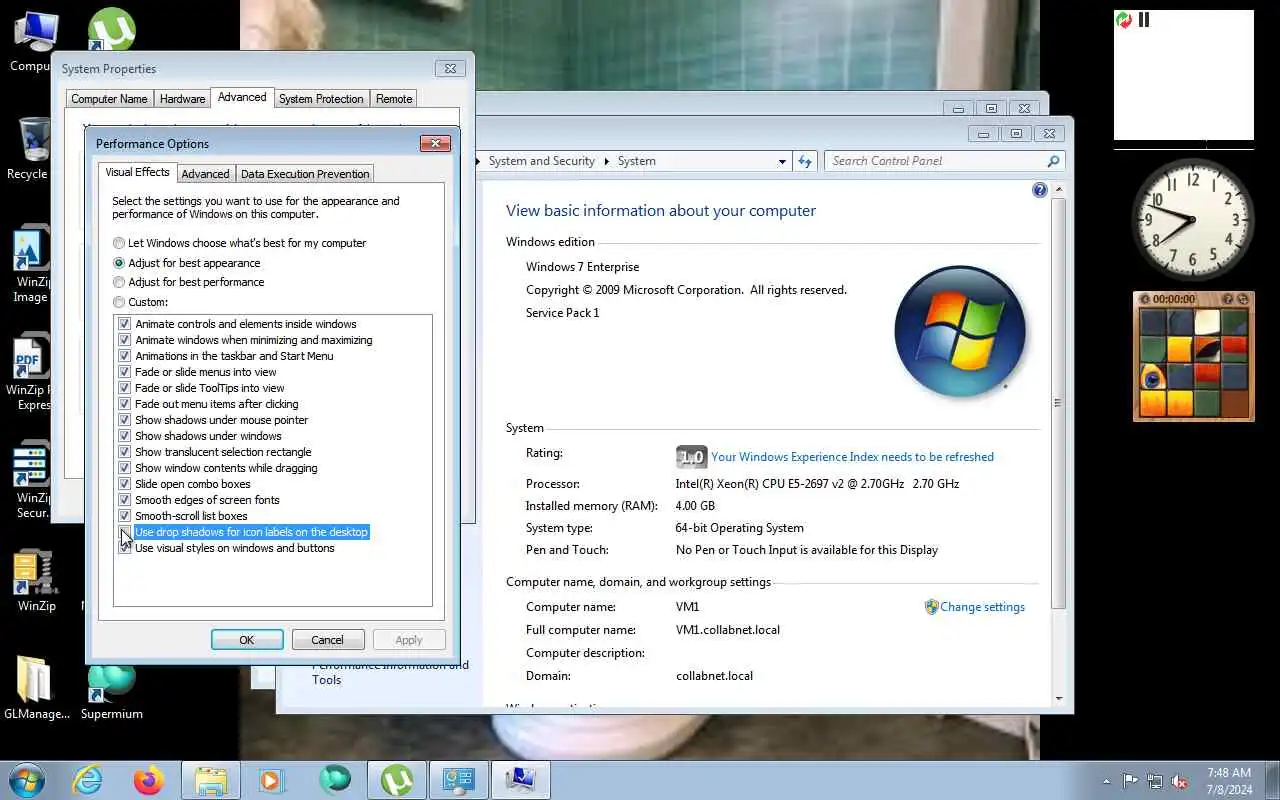
Task: Open Data Execution Prevention tab
Action: [x=305, y=174]
